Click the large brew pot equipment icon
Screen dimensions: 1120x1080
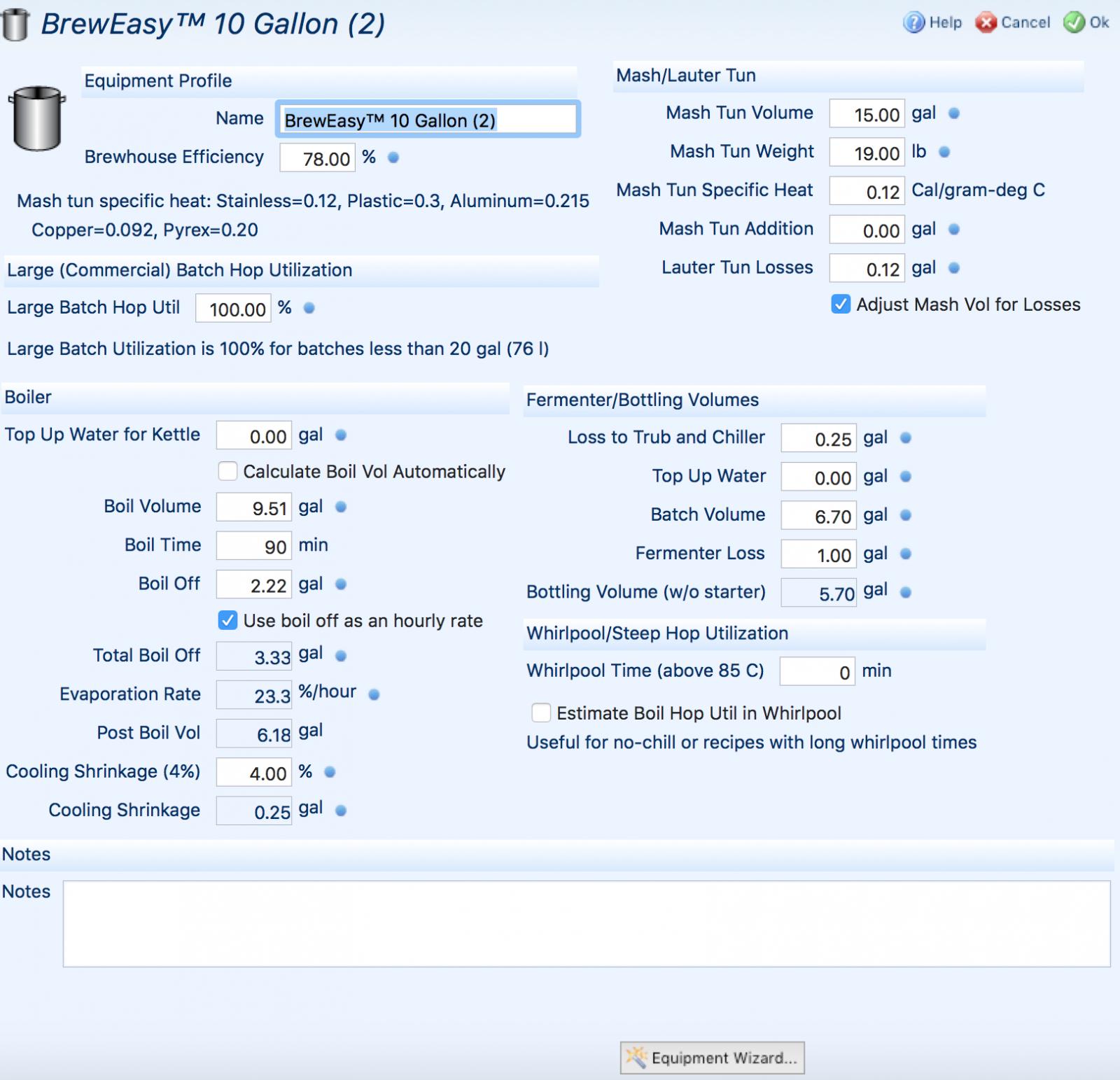[x=37, y=118]
